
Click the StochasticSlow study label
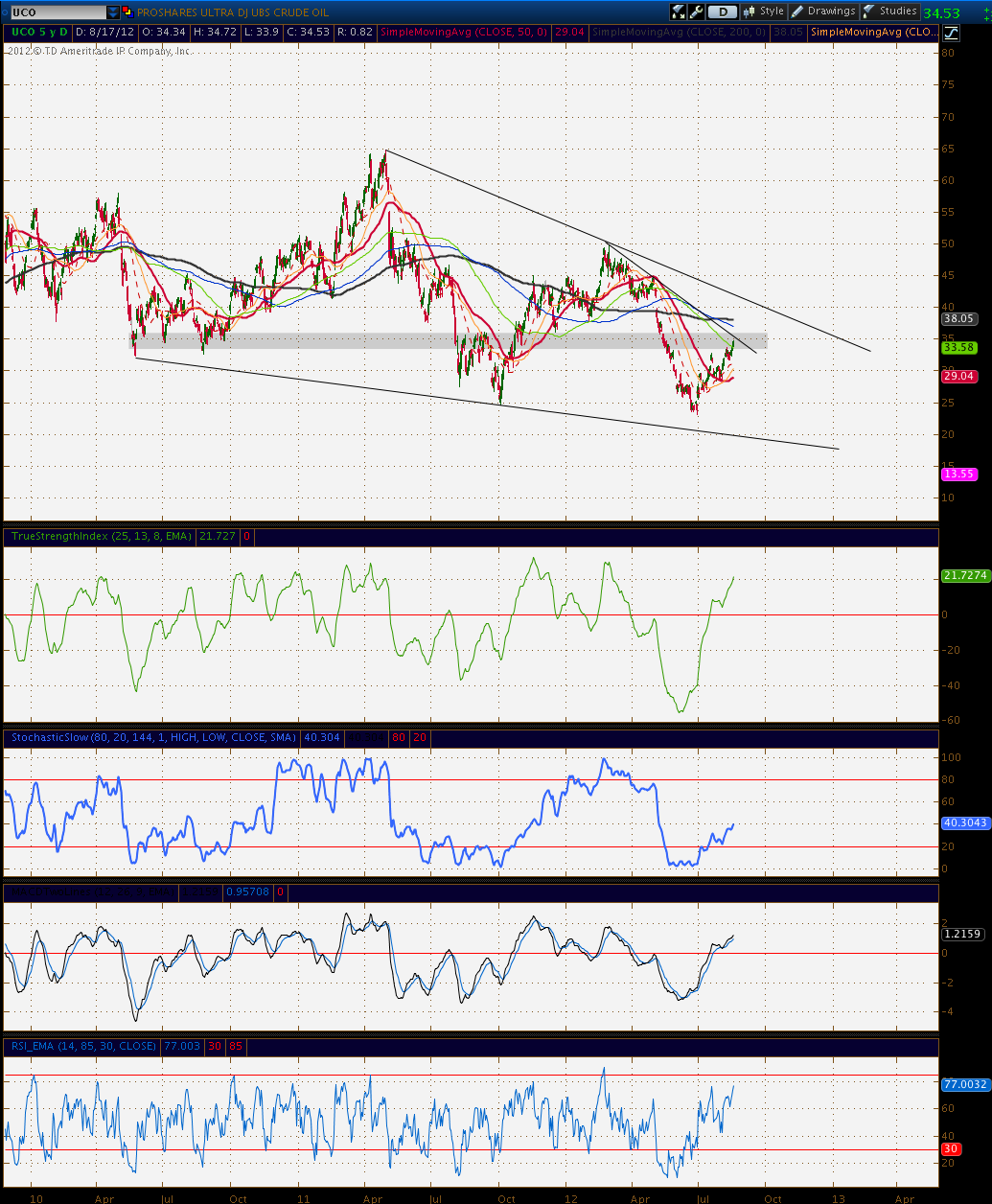point(152,738)
